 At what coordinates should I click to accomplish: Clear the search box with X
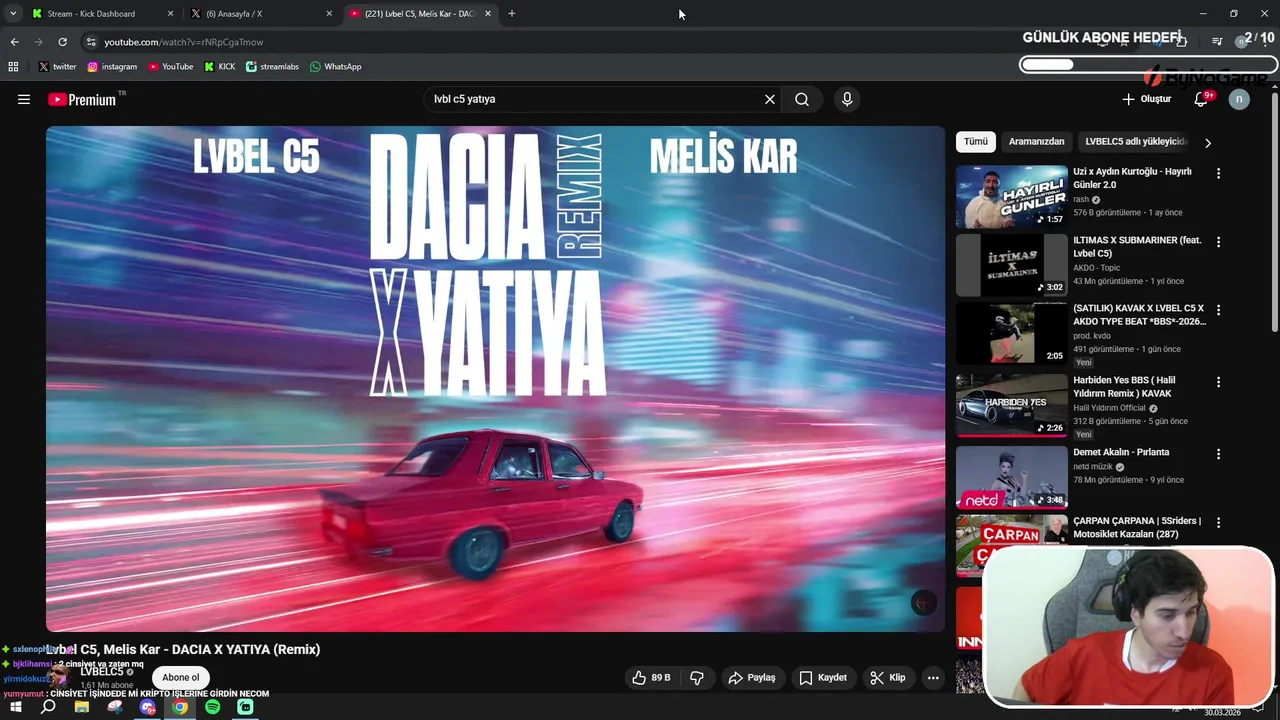coord(770,99)
